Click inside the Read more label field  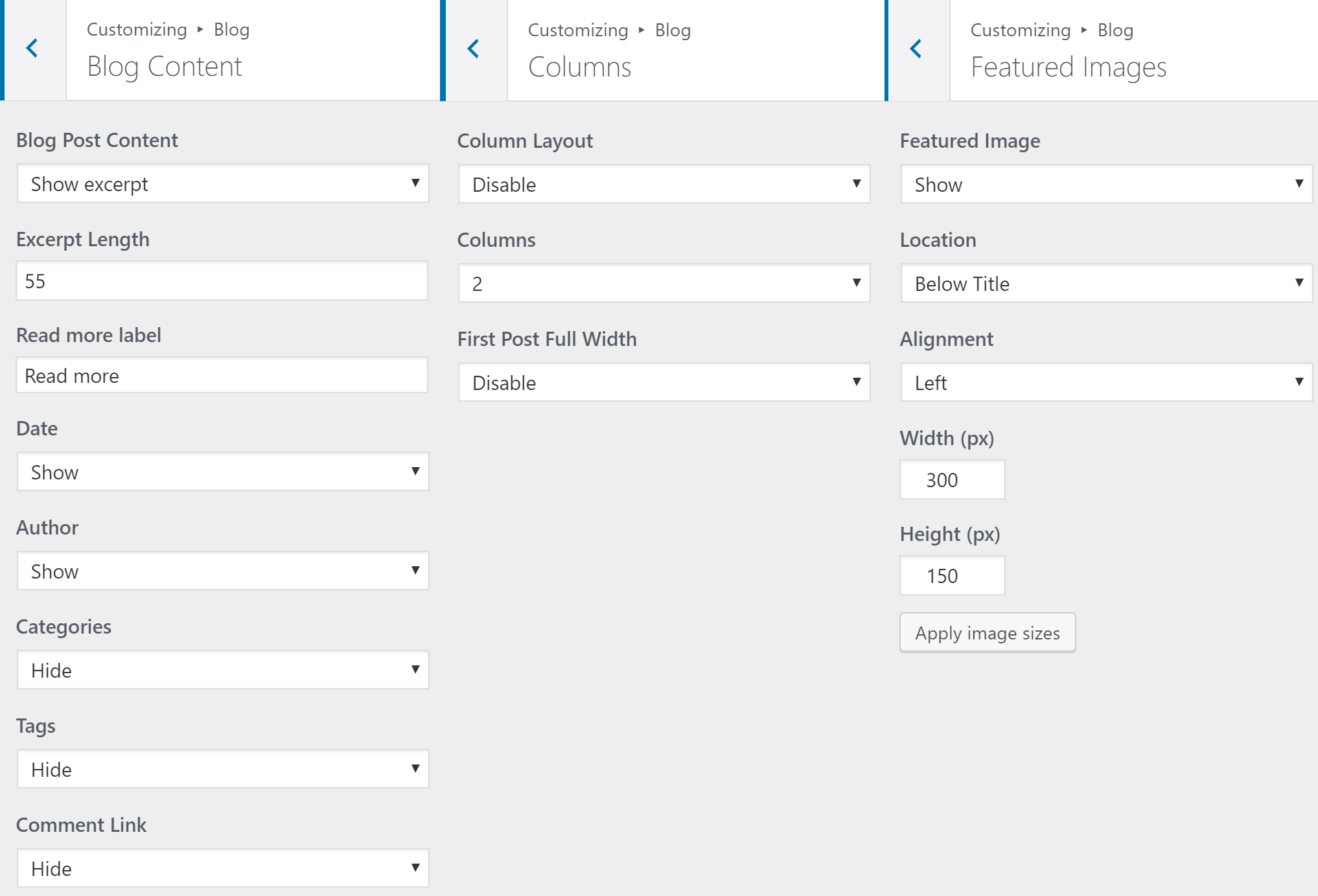click(222, 375)
